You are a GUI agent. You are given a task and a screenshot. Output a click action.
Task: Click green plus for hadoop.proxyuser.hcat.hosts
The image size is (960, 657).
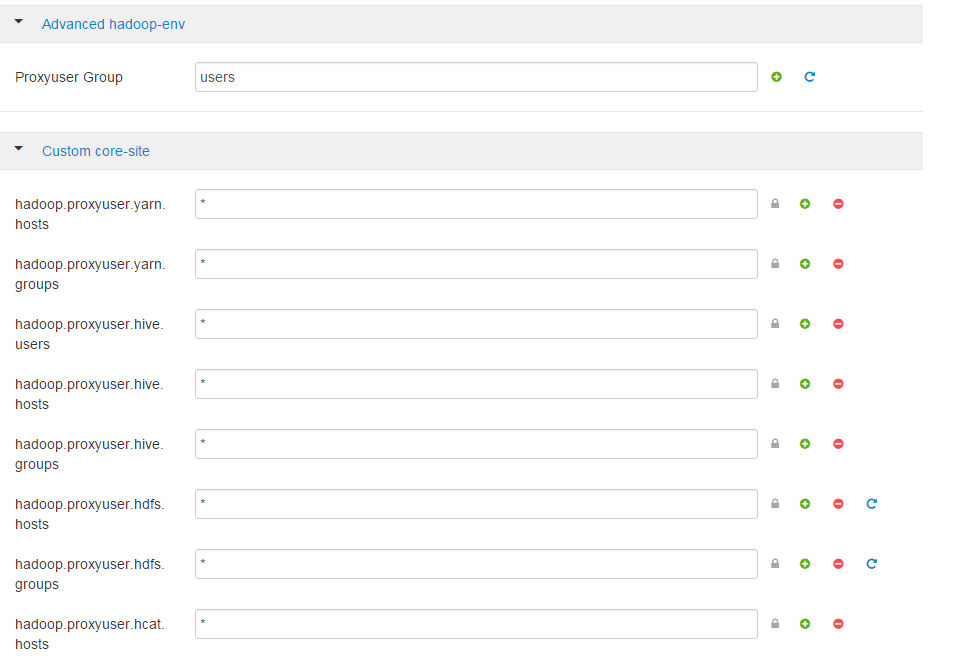[805, 624]
